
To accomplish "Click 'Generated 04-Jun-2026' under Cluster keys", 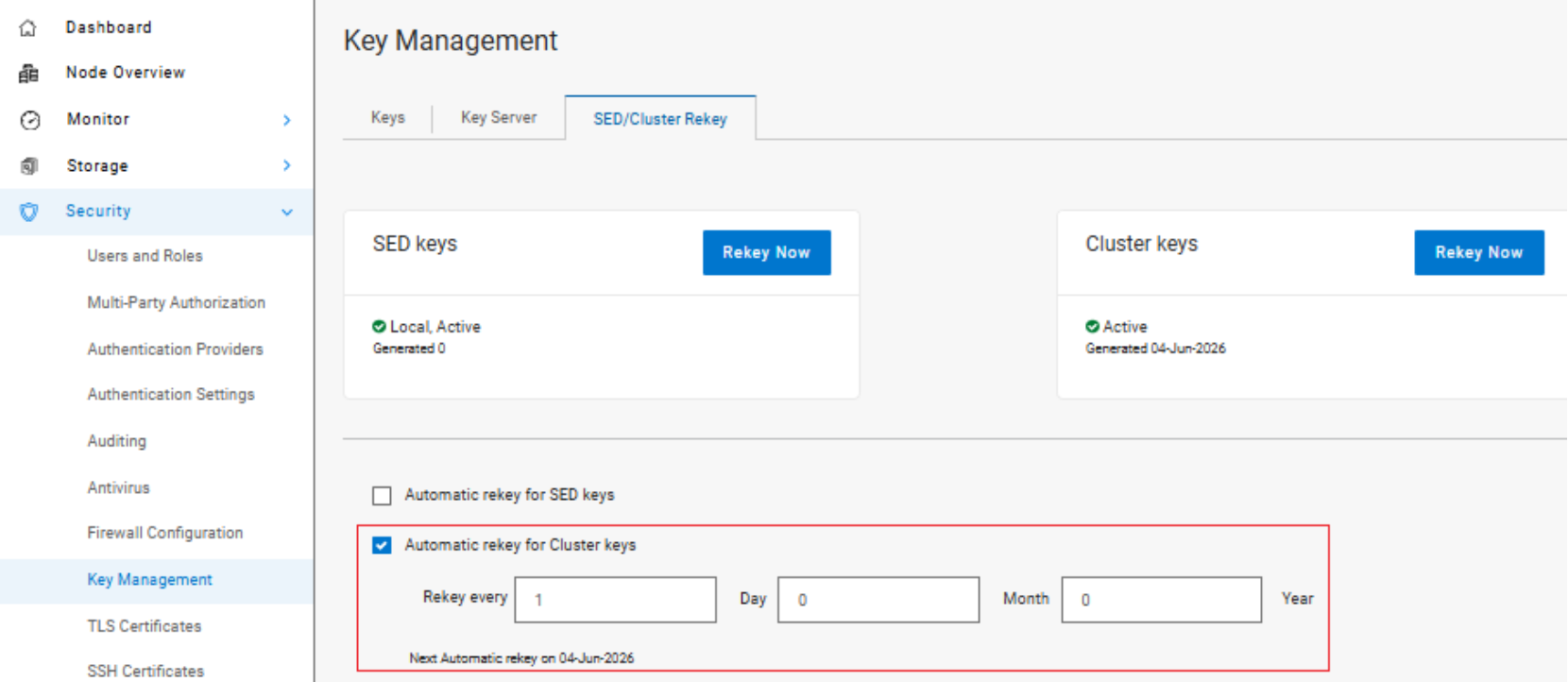I will (x=1155, y=349).
